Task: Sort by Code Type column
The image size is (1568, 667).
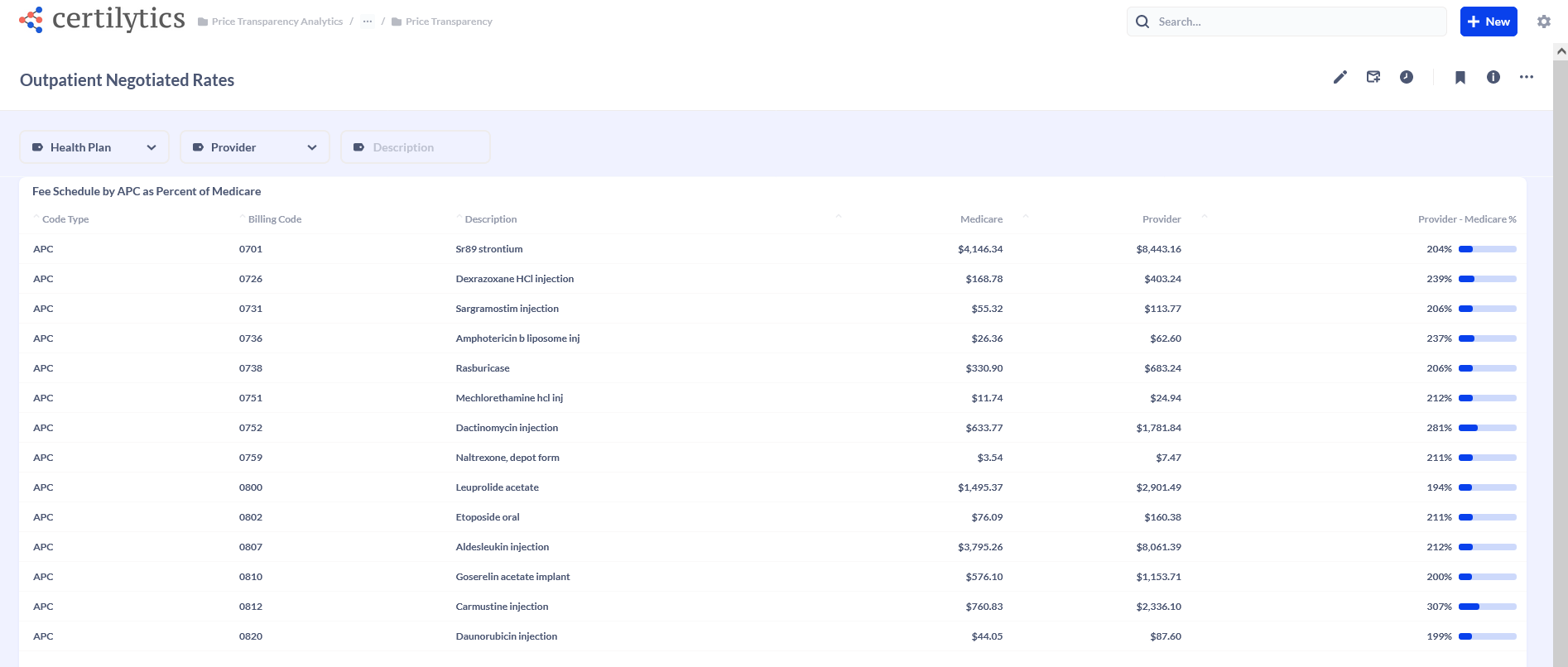Action: 65,219
